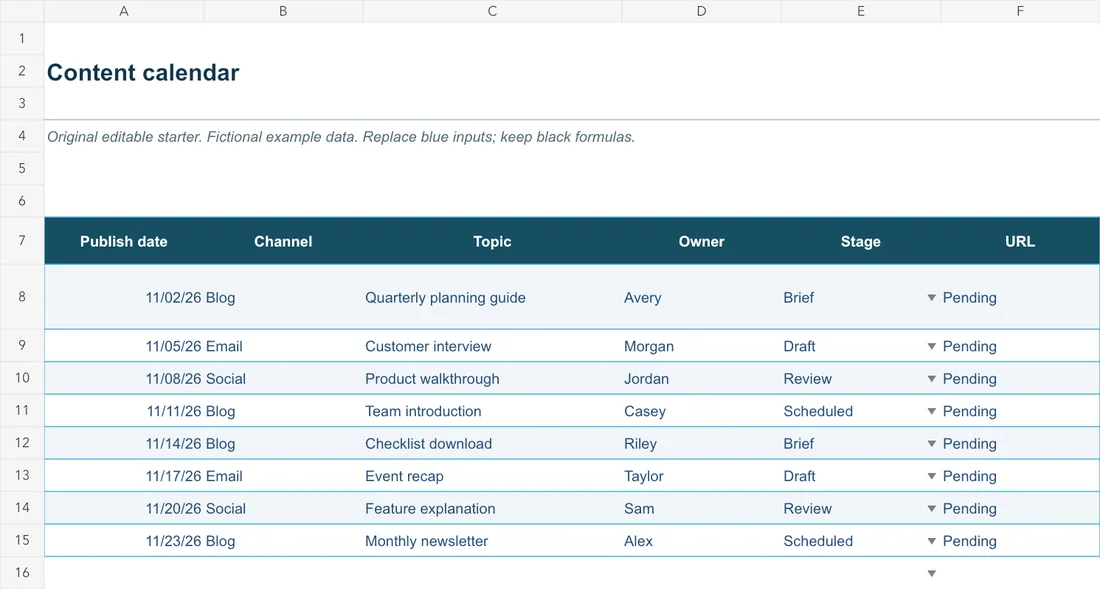This screenshot has height=589, width=1100.
Task: Select the "Pending" URL cell in Alex's row
Action: point(1020,541)
